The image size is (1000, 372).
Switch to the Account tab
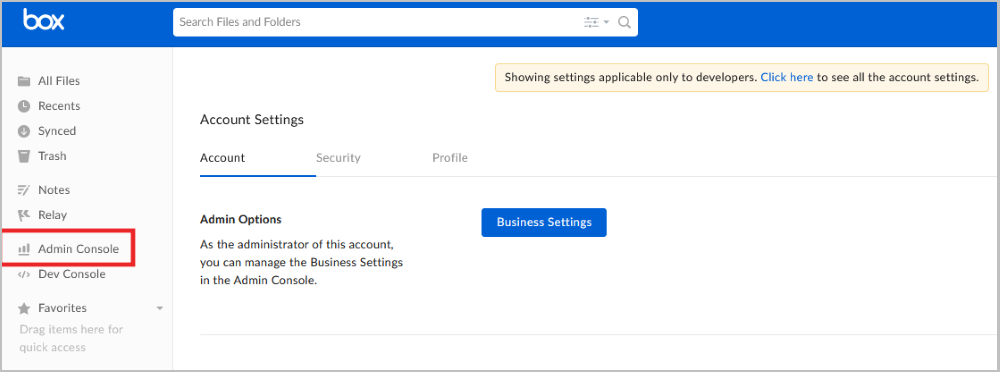pyautogui.click(x=223, y=158)
